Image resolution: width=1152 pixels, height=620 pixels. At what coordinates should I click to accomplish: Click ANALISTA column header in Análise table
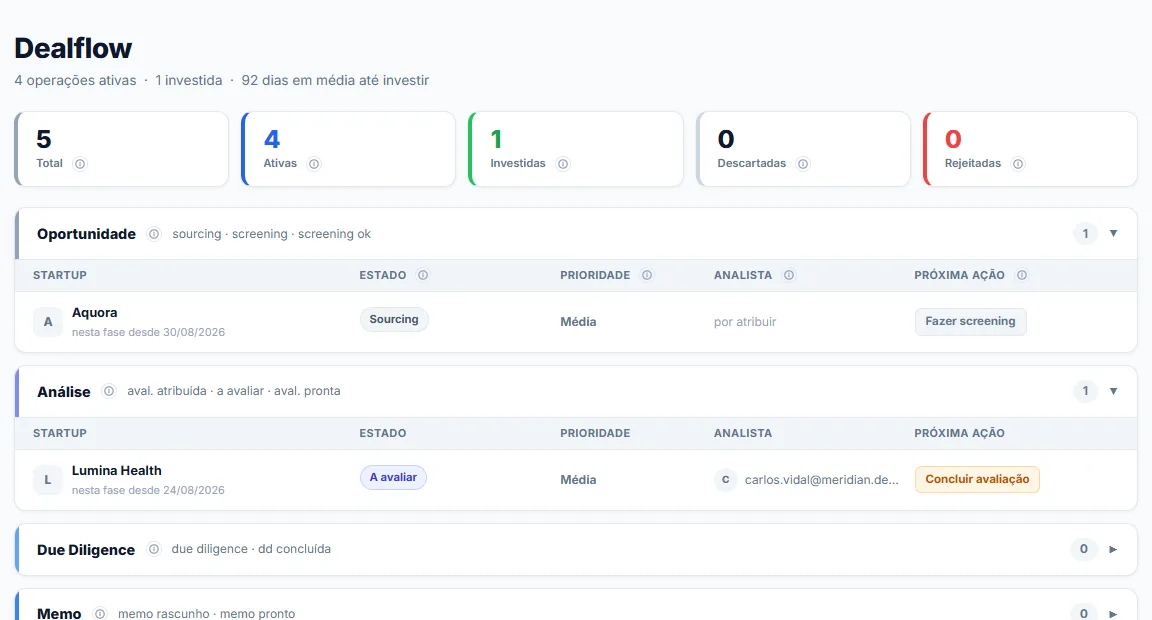point(743,433)
